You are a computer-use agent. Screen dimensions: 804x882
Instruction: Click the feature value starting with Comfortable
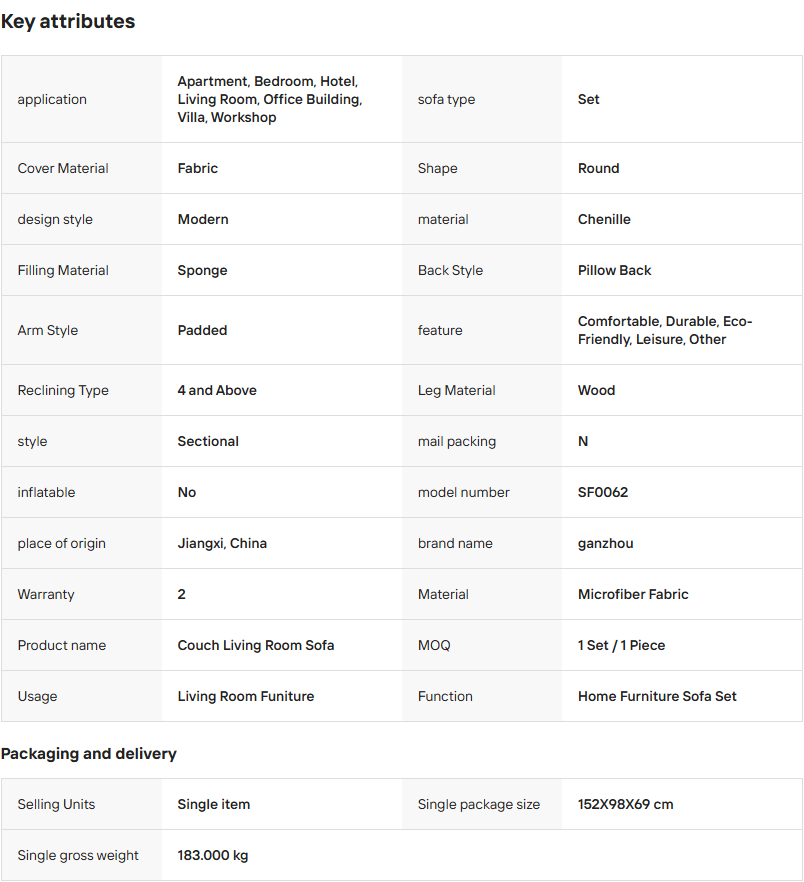click(664, 330)
